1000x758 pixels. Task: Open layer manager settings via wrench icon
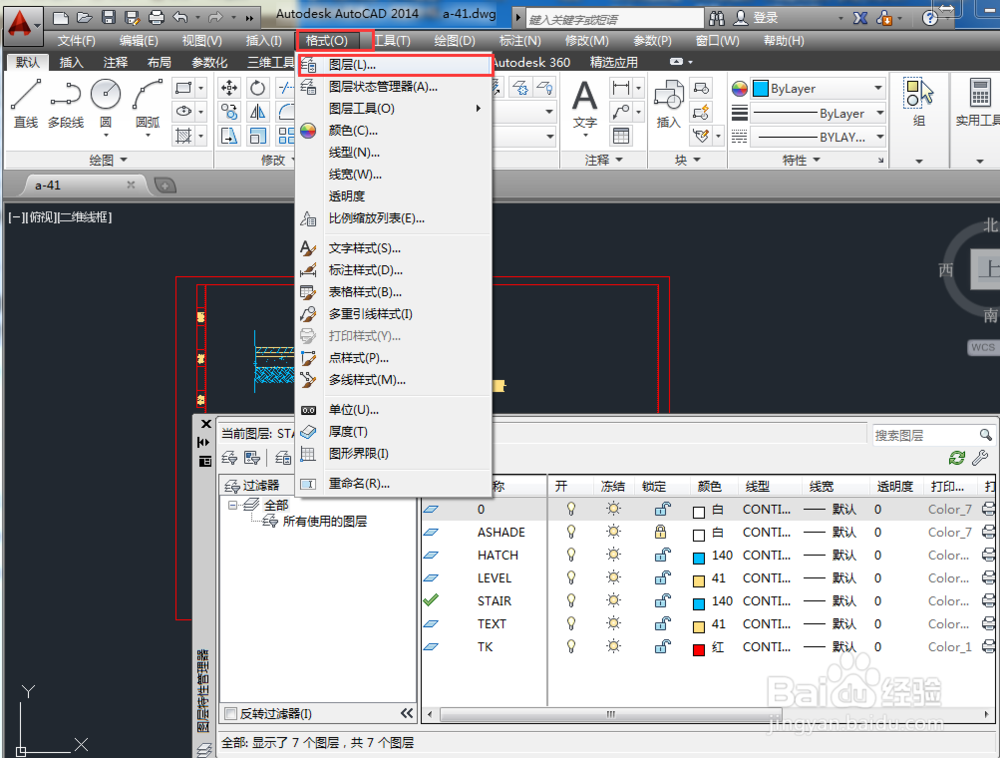tap(981, 457)
